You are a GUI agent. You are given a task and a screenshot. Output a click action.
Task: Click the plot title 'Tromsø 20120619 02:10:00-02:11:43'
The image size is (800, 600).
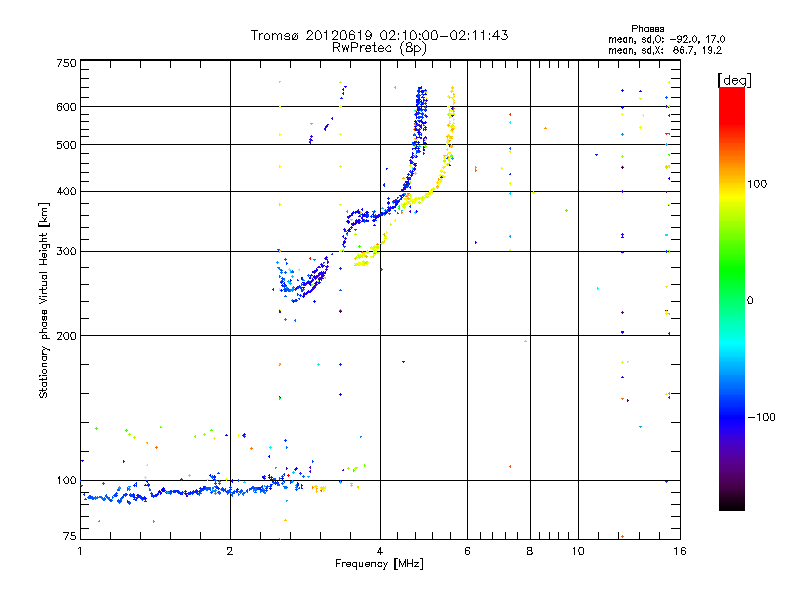[x=379, y=35]
